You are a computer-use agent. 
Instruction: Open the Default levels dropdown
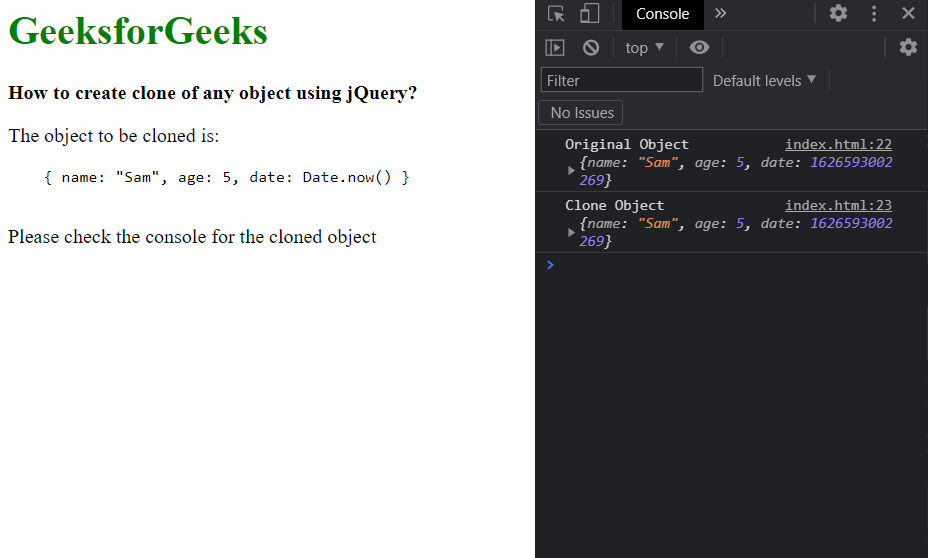click(764, 80)
